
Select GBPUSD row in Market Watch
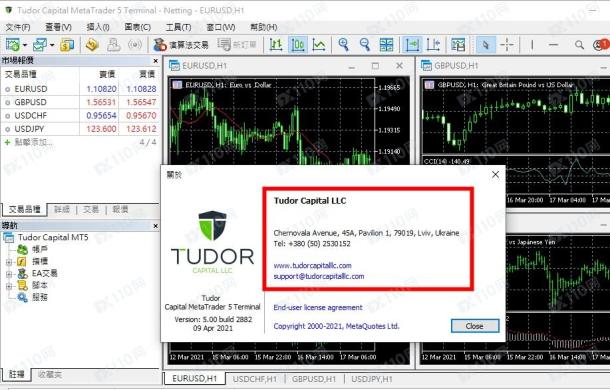[x=80, y=102]
